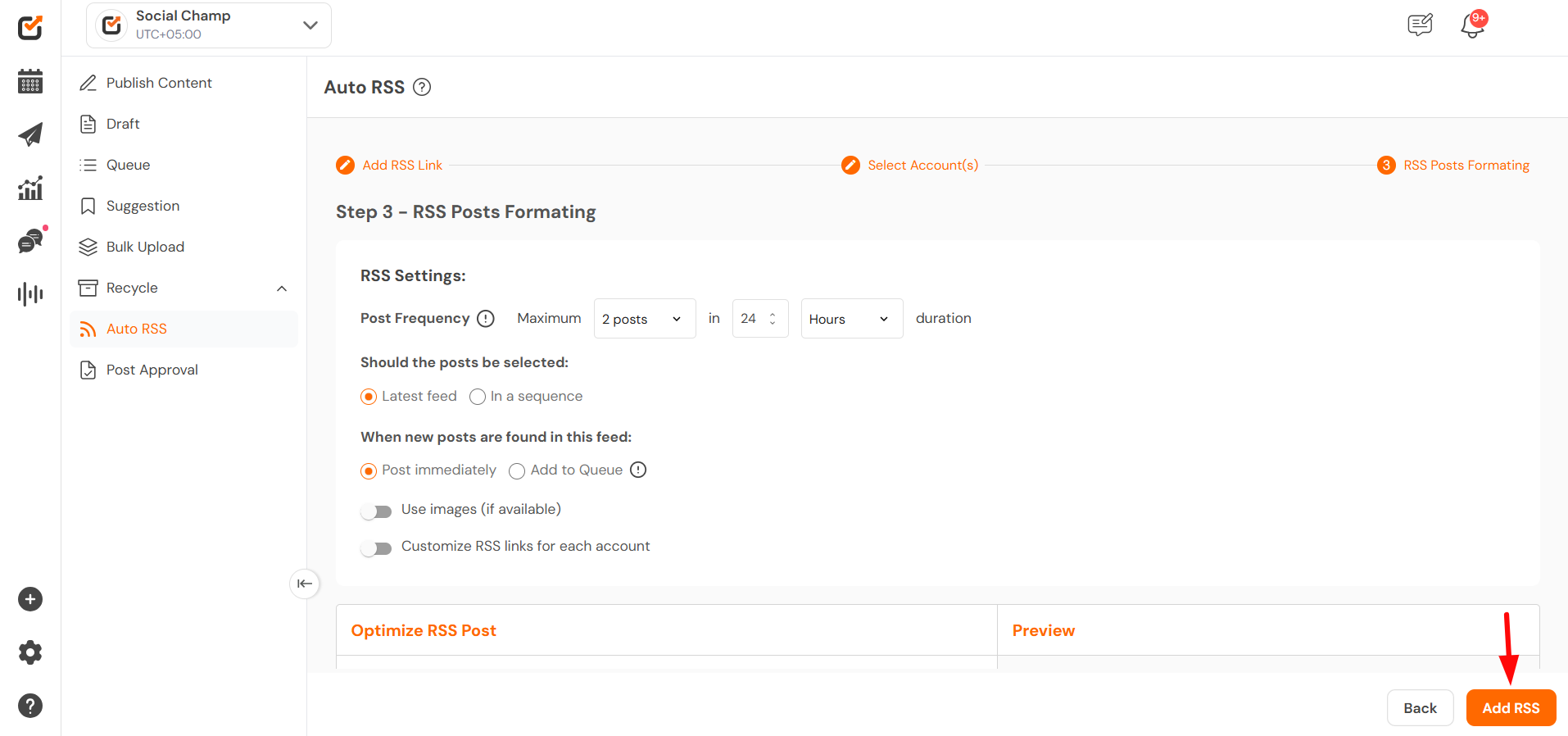This screenshot has height=736, width=1568.
Task: Open Bulk Upload in the sidebar menu
Action: 145,247
